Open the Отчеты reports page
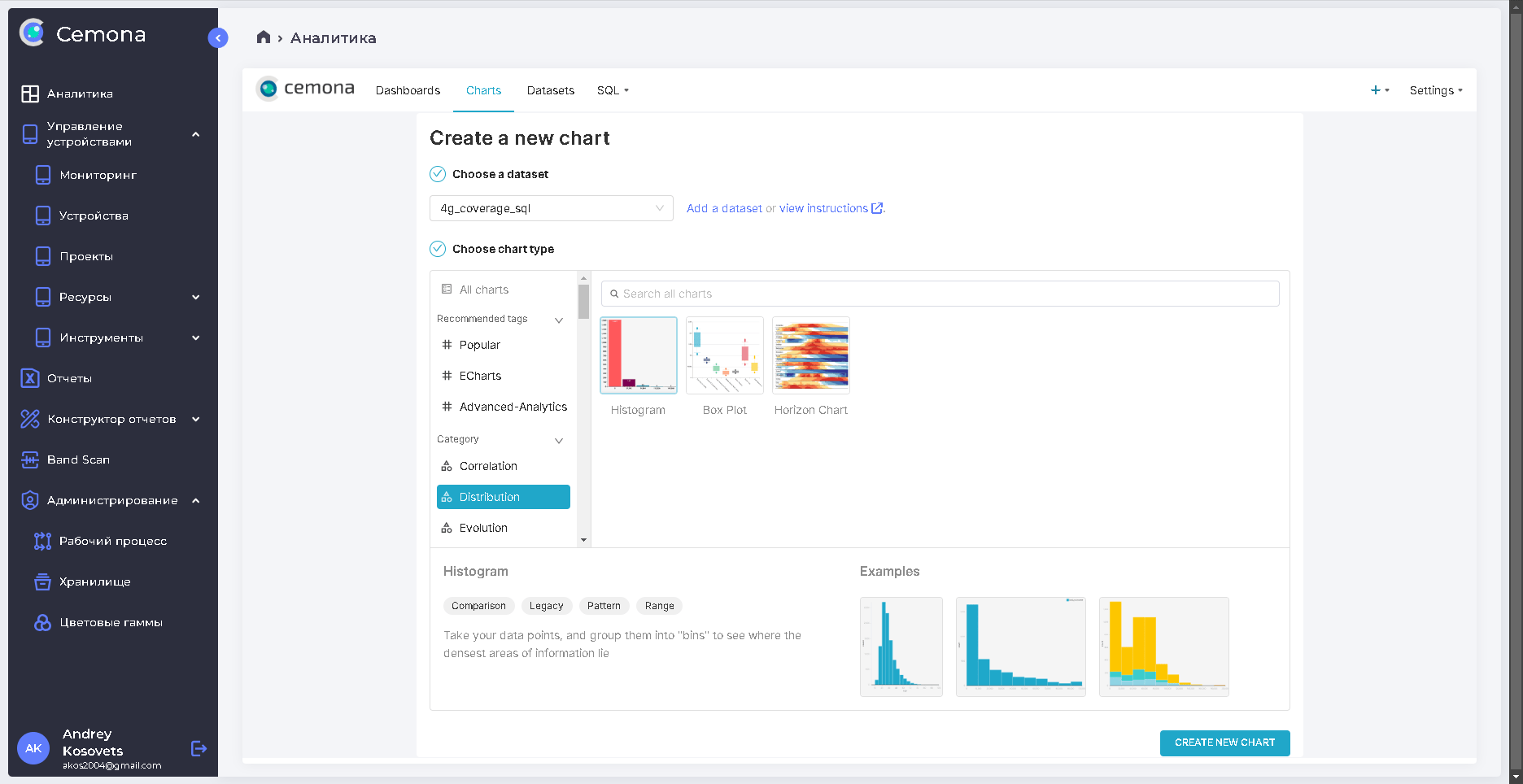Viewport: 1523px width, 784px height. coord(69,378)
